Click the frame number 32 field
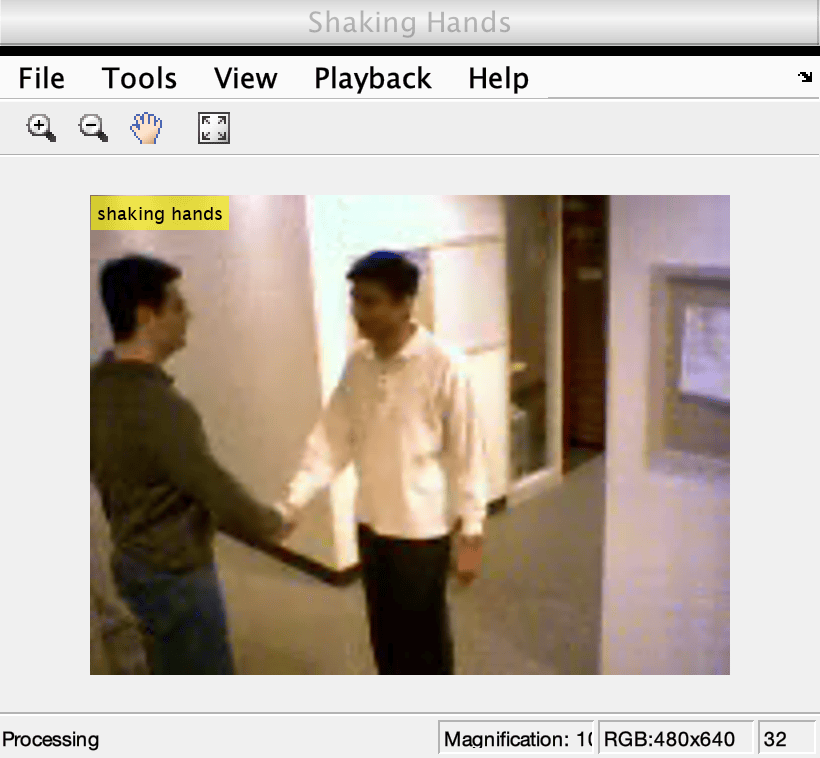Screen dimensions: 820x758 [x=786, y=739]
